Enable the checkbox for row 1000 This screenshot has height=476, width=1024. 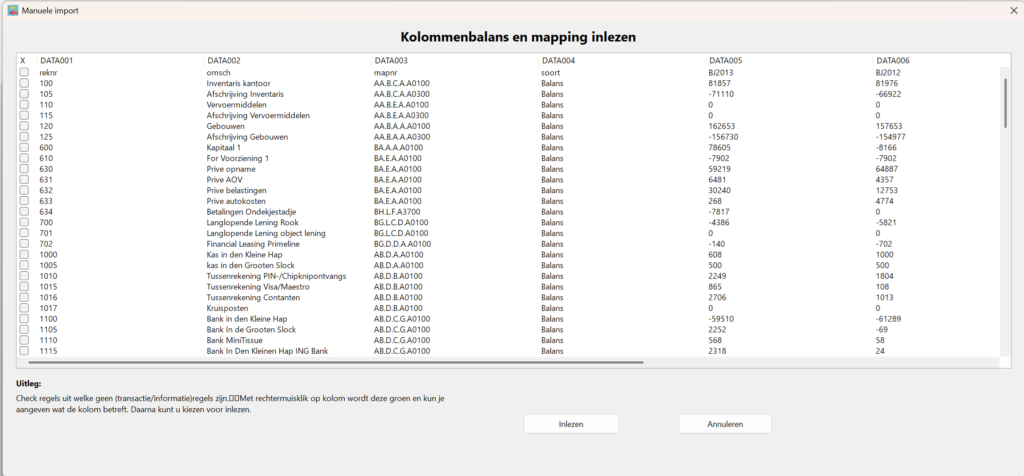click(24, 255)
